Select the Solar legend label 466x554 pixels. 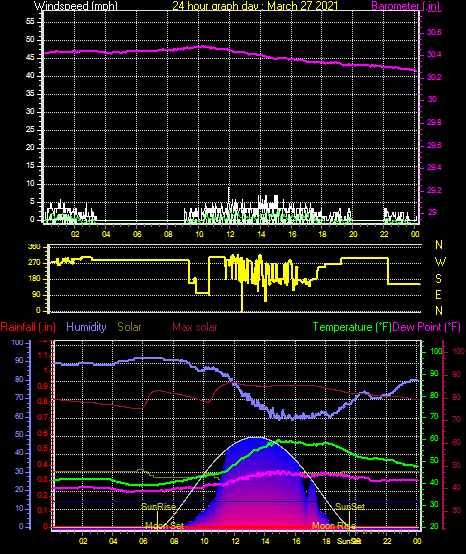point(129,327)
